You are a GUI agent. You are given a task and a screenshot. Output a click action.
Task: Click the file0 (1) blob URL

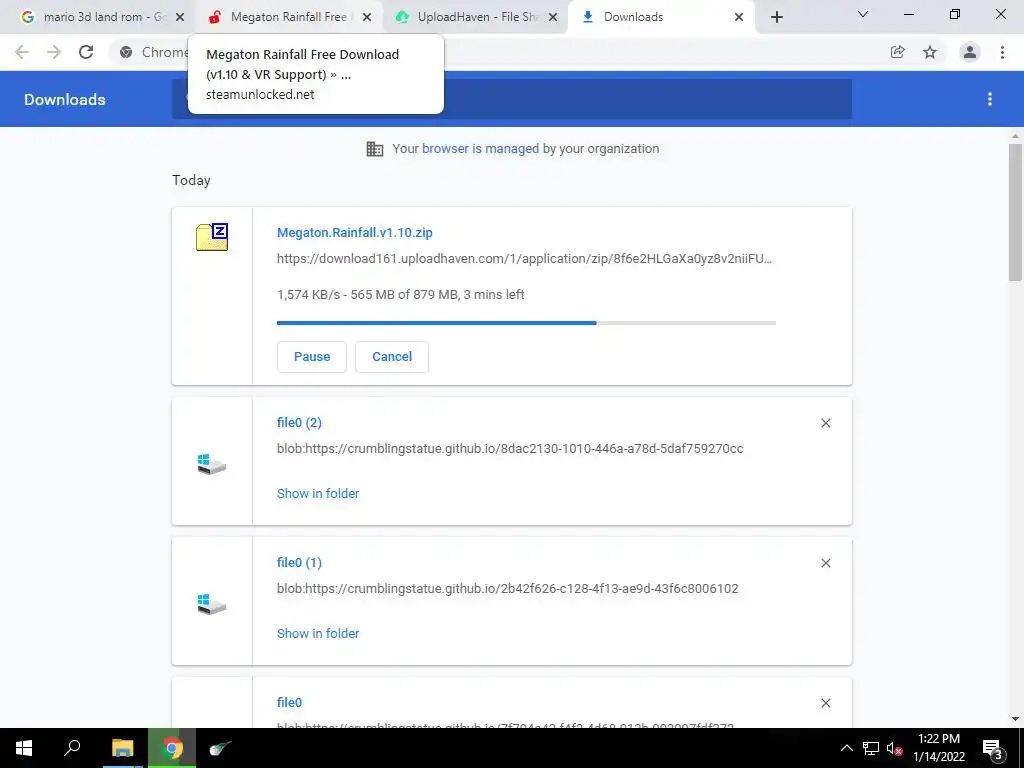point(507,588)
